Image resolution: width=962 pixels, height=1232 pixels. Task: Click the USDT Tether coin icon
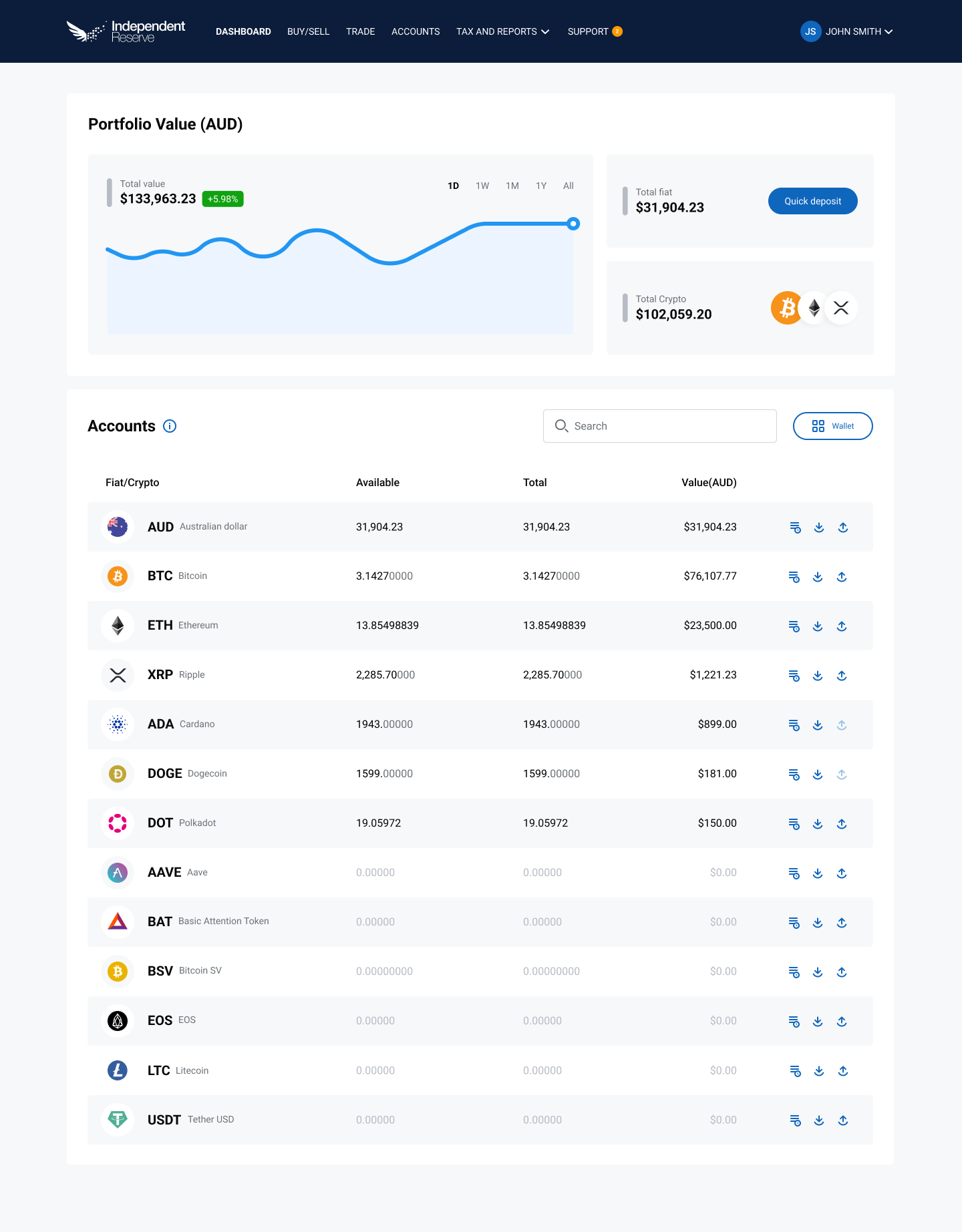pyautogui.click(x=118, y=1120)
